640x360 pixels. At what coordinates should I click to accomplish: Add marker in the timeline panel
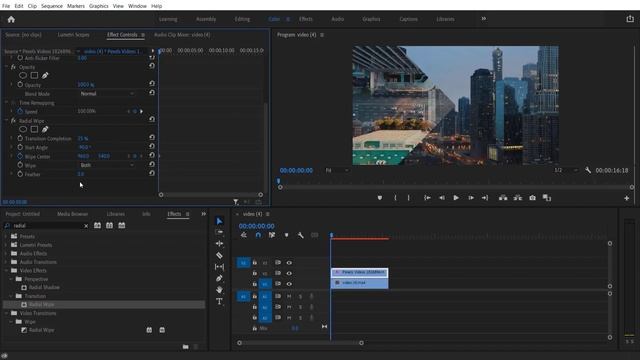[286, 235]
